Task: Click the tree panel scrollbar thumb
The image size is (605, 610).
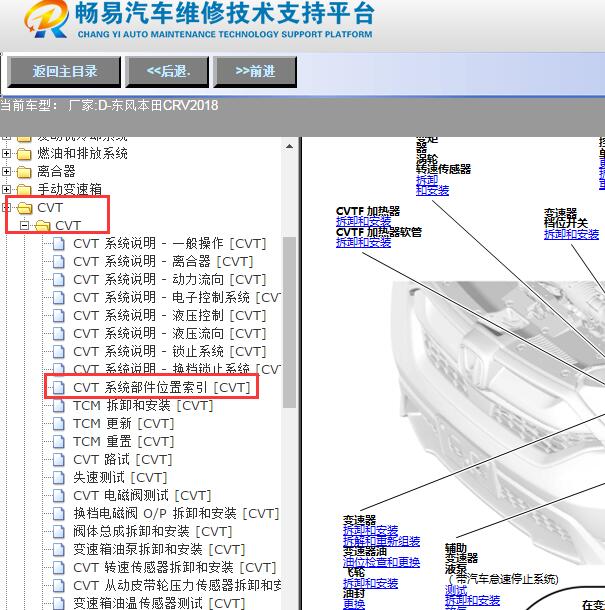Action: click(x=289, y=322)
